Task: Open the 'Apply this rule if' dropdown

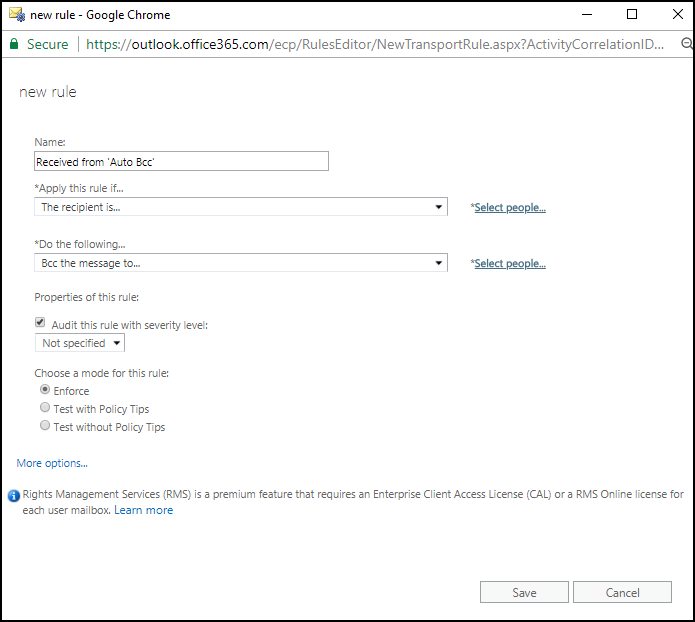Action: (x=240, y=207)
